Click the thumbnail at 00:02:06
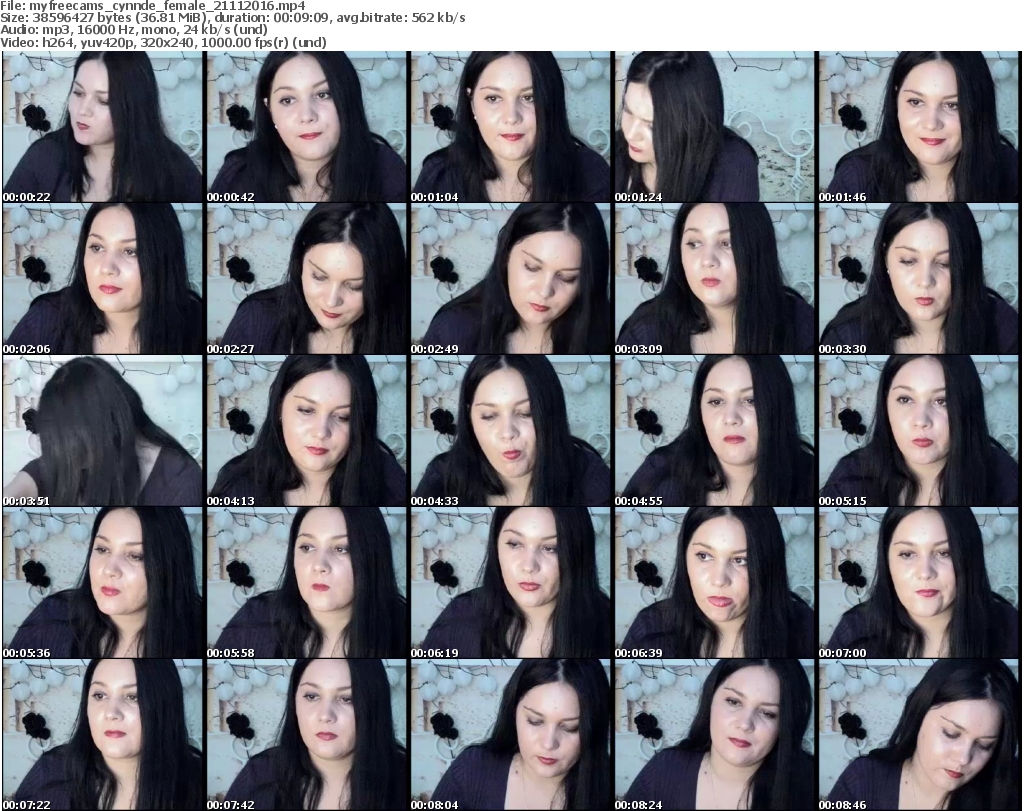1024x811 pixels. tap(103, 279)
